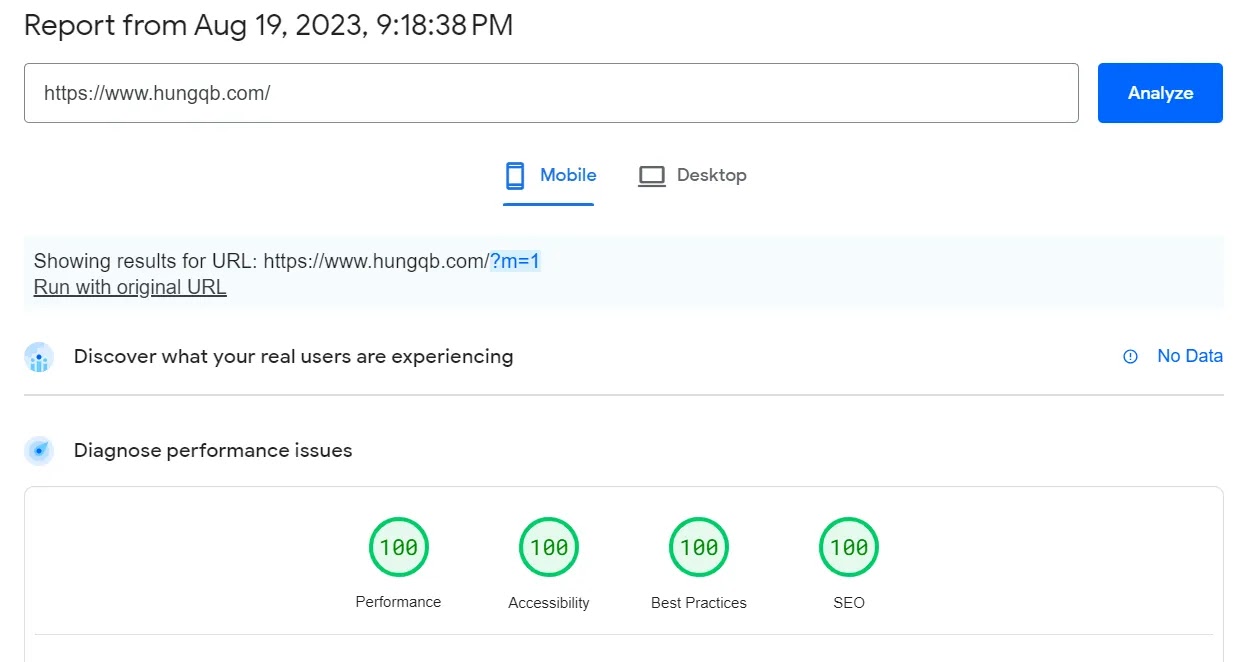Click the real users experience icon
The image size is (1241, 662).
[x=39, y=357]
